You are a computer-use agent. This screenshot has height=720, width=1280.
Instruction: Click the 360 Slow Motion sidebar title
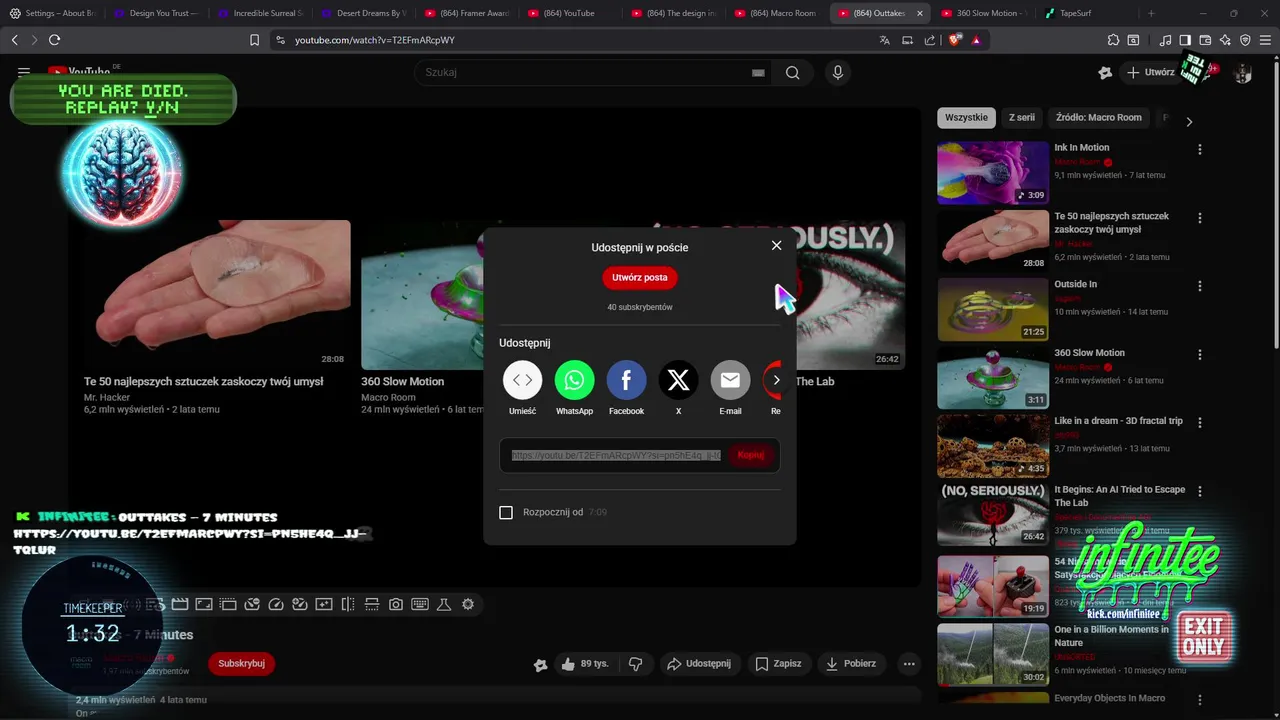[x=1089, y=353]
